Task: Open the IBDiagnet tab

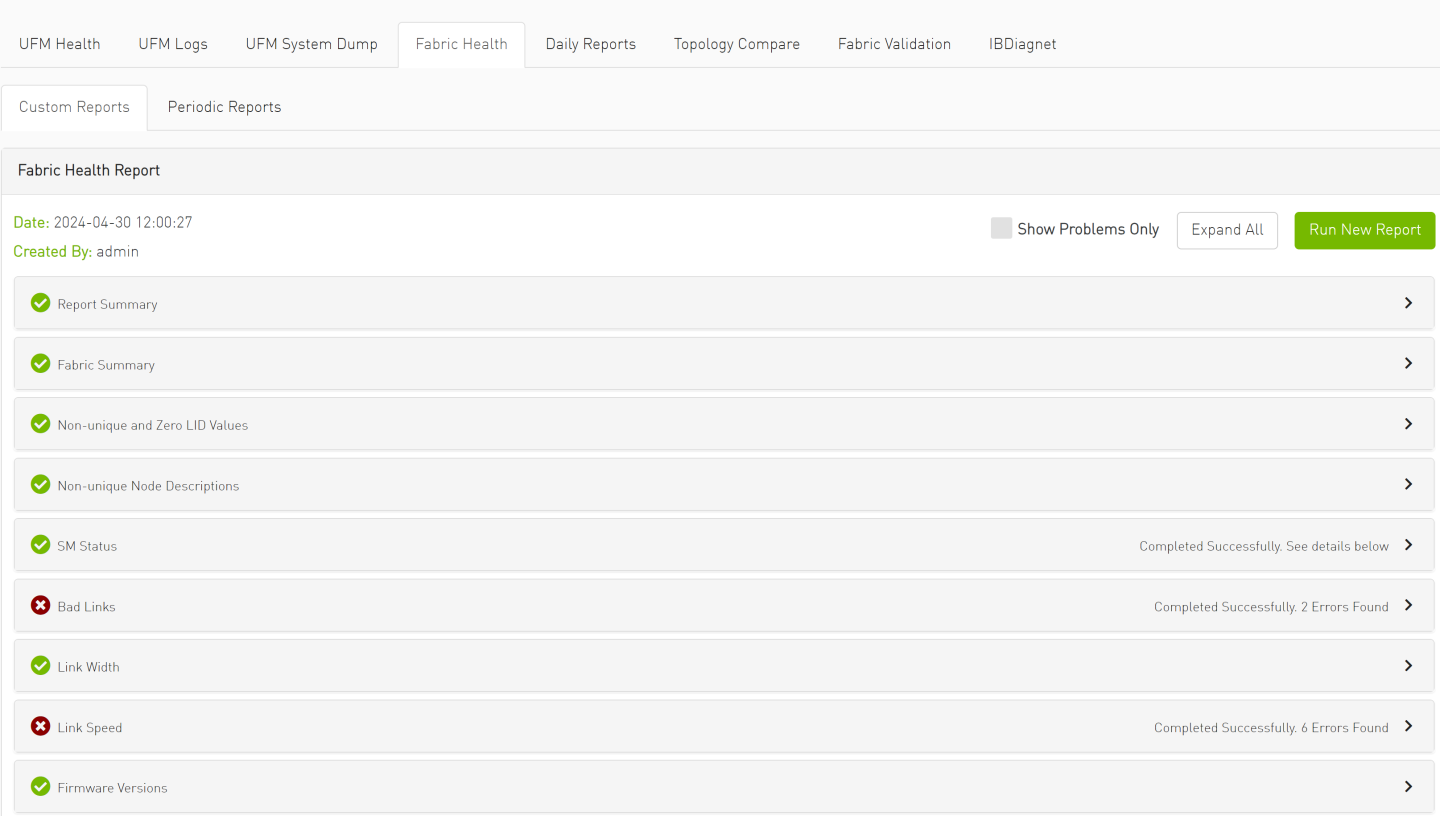Action: 1022,44
